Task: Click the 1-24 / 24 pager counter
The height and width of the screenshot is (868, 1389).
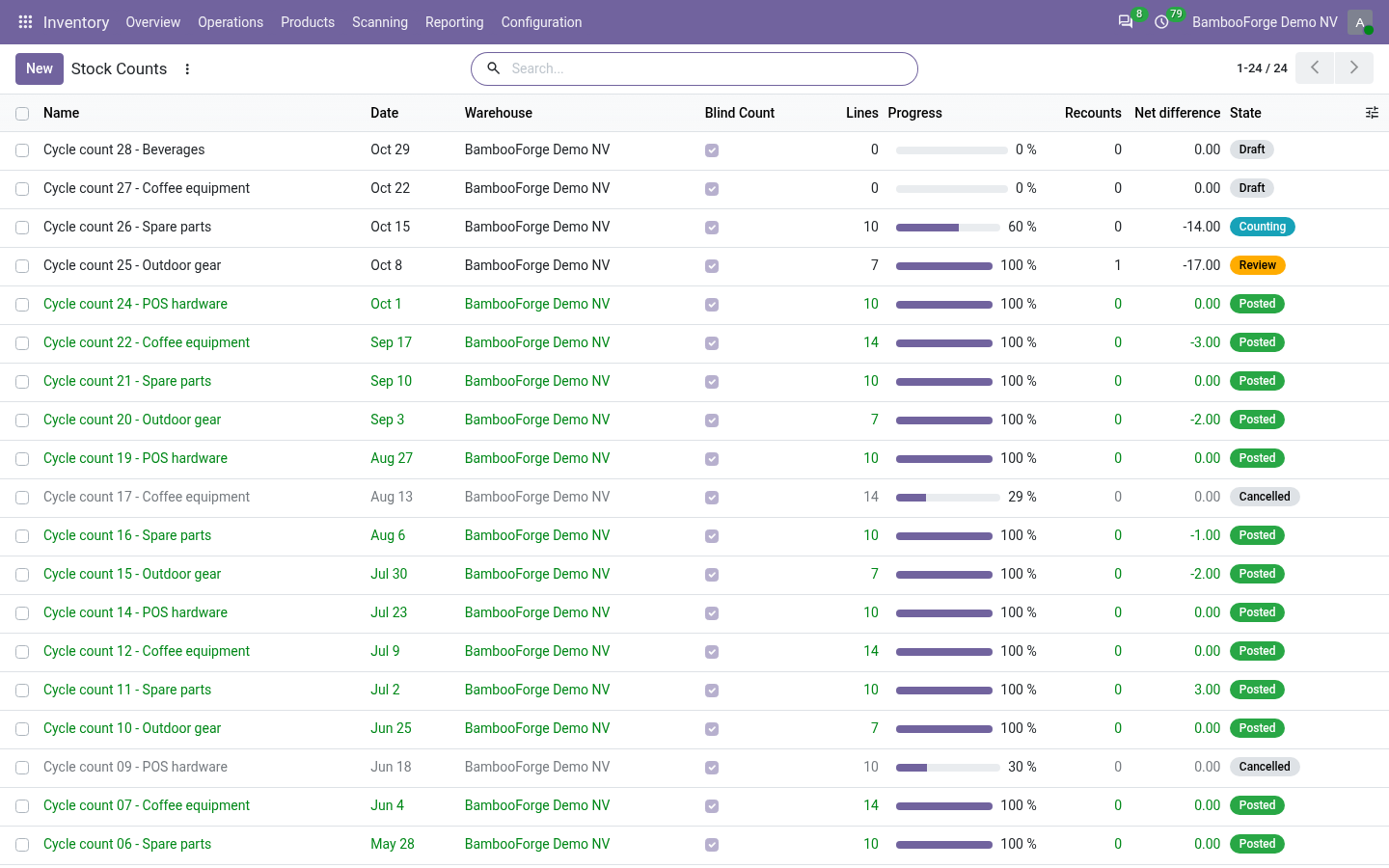Action: [1262, 68]
